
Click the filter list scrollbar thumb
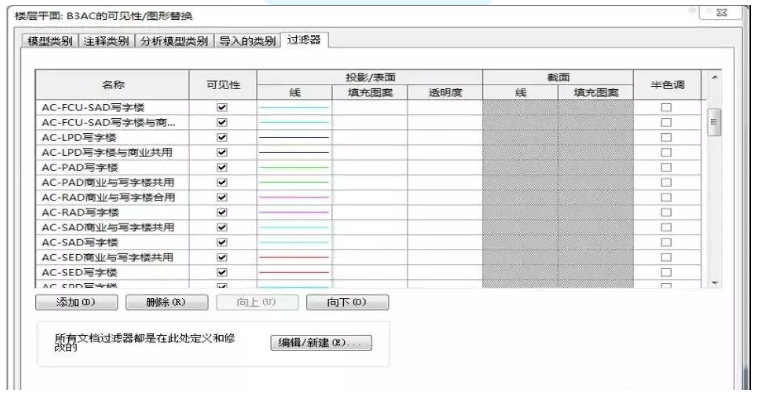[714, 122]
